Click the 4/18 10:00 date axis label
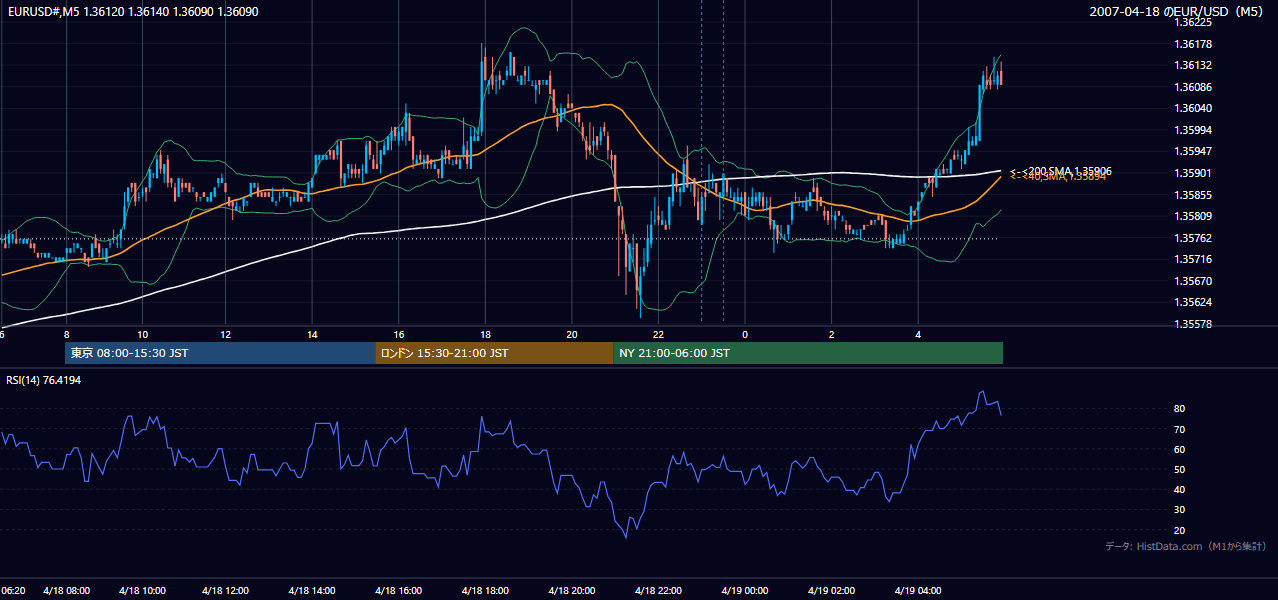This screenshot has width=1278, height=600. (141, 591)
